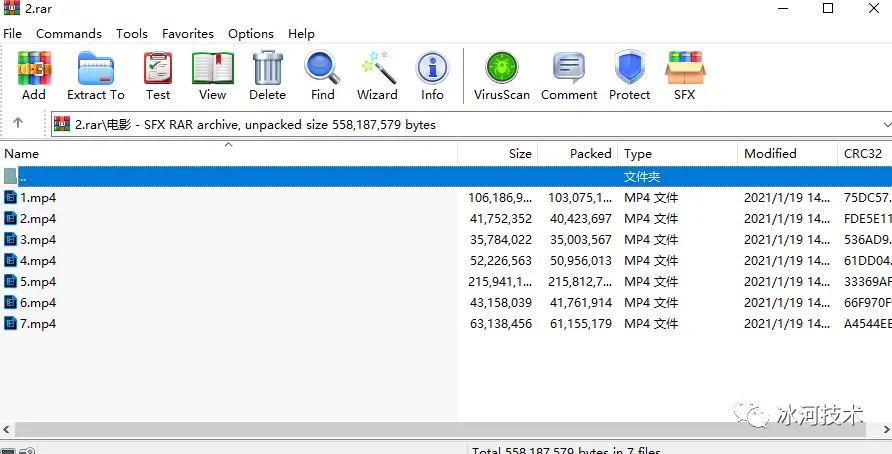Screen dimensions: 892x454
Task: Open the File menu
Action: 13,34
